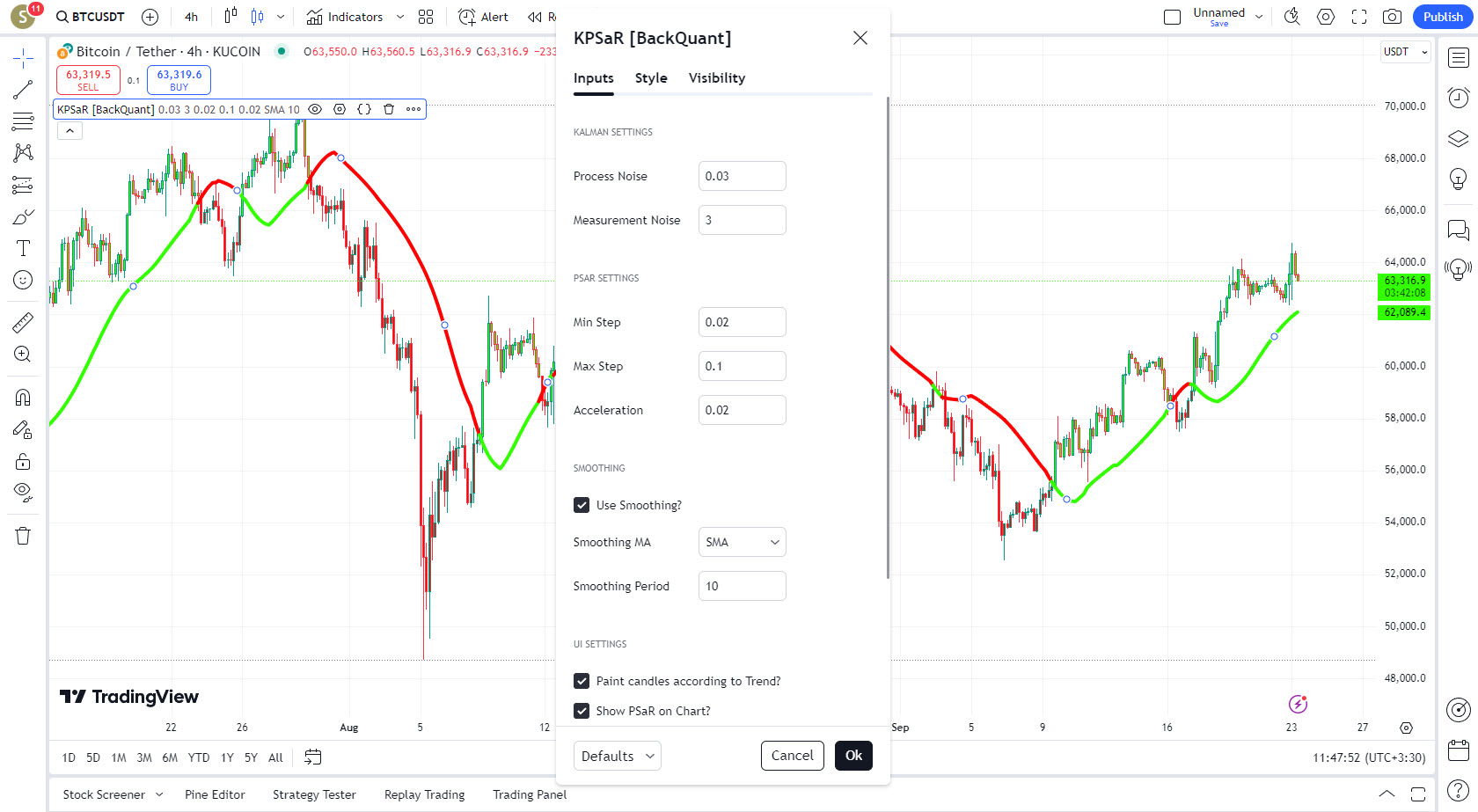1478x812 pixels.
Task: Open the USDT currency dropdown
Action: coord(1405,52)
